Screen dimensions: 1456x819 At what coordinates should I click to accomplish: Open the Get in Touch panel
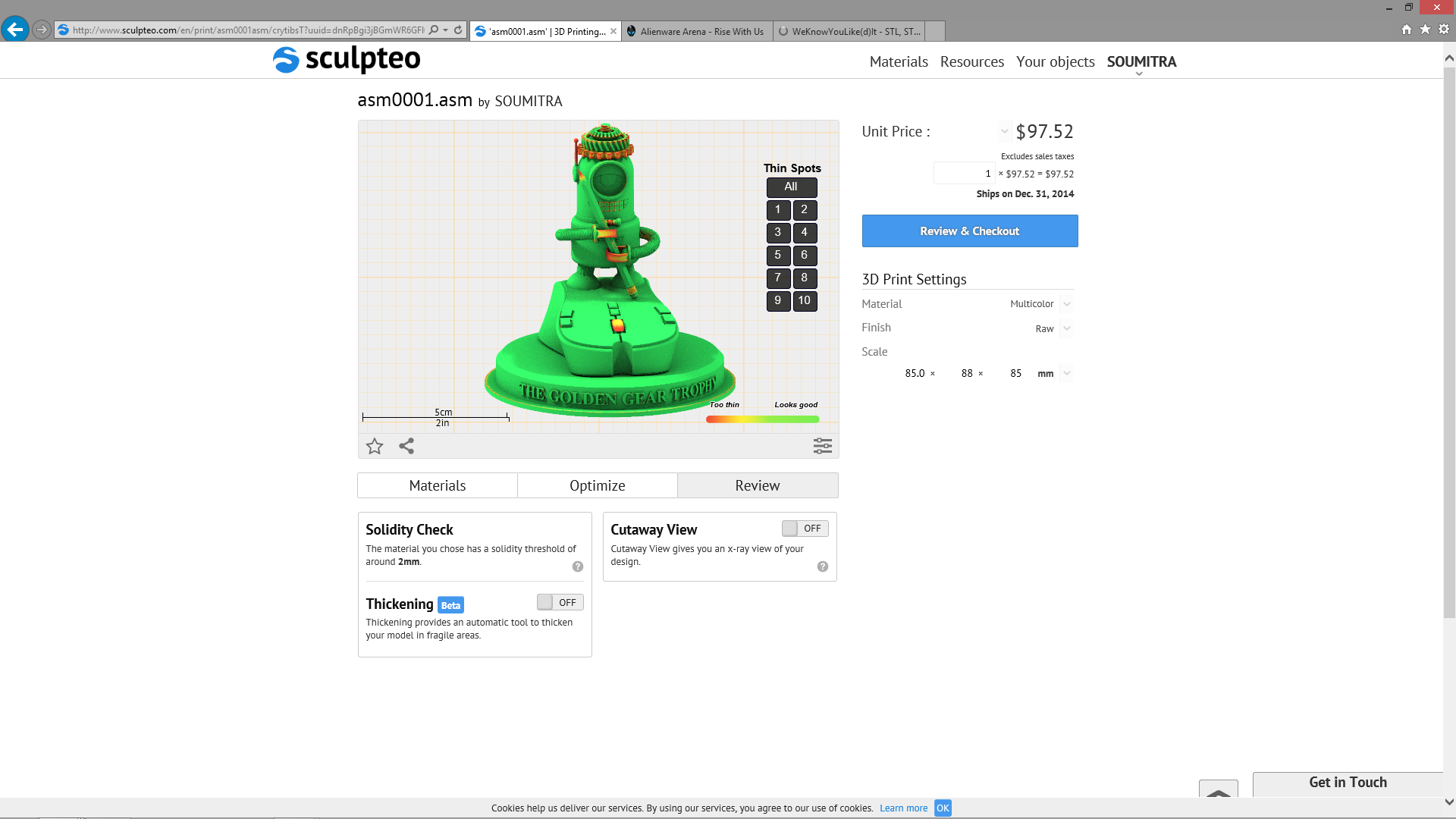(1348, 783)
